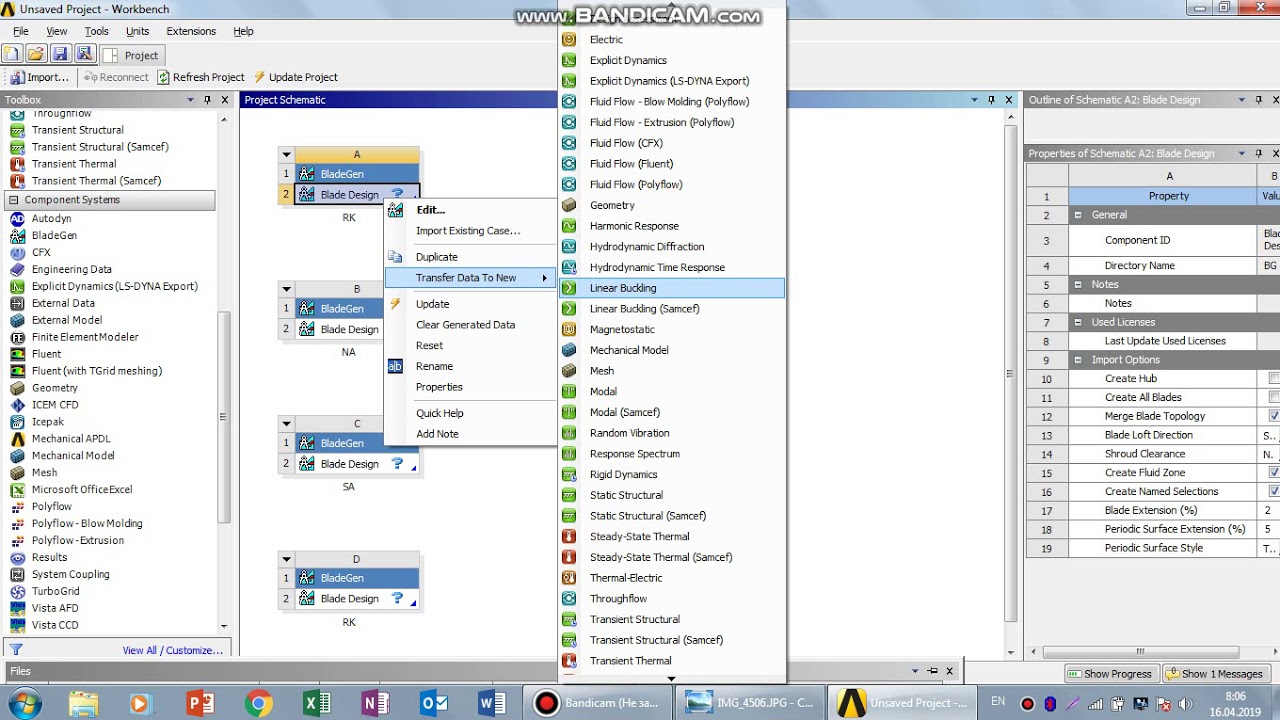
Task: Click the Save project disk icon
Action: click(x=60, y=54)
